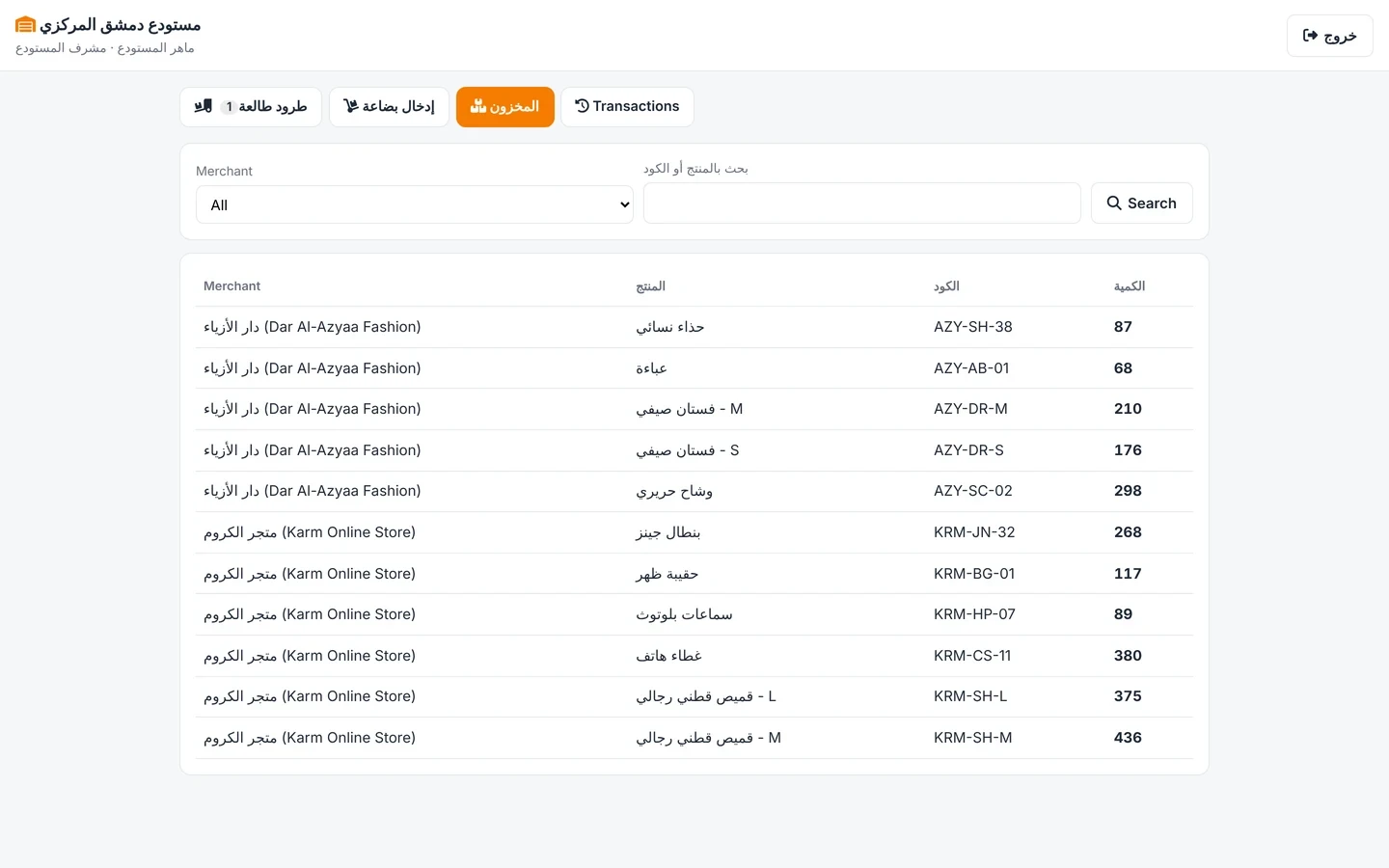Click the خروج logout button
This screenshot has height=868, width=1389.
[1329, 36]
